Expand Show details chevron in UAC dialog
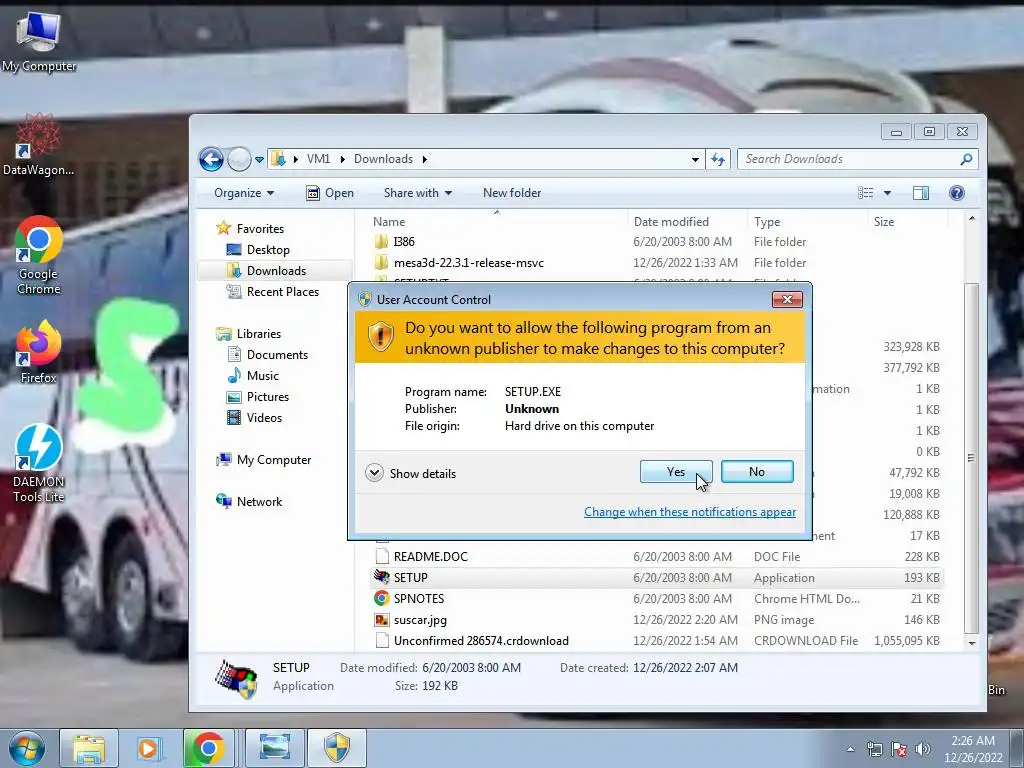Image resolution: width=1024 pixels, height=768 pixels. pos(374,473)
